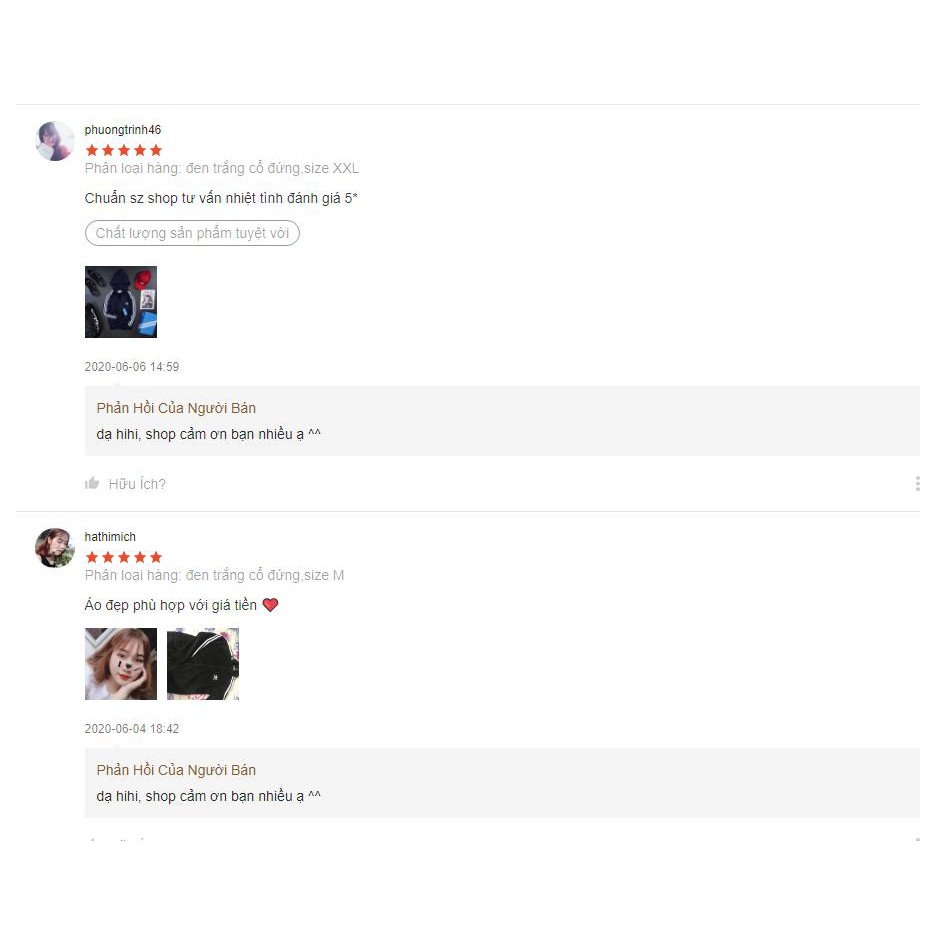Click the seller reply to hathimich's review

click(x=502, y=783)
